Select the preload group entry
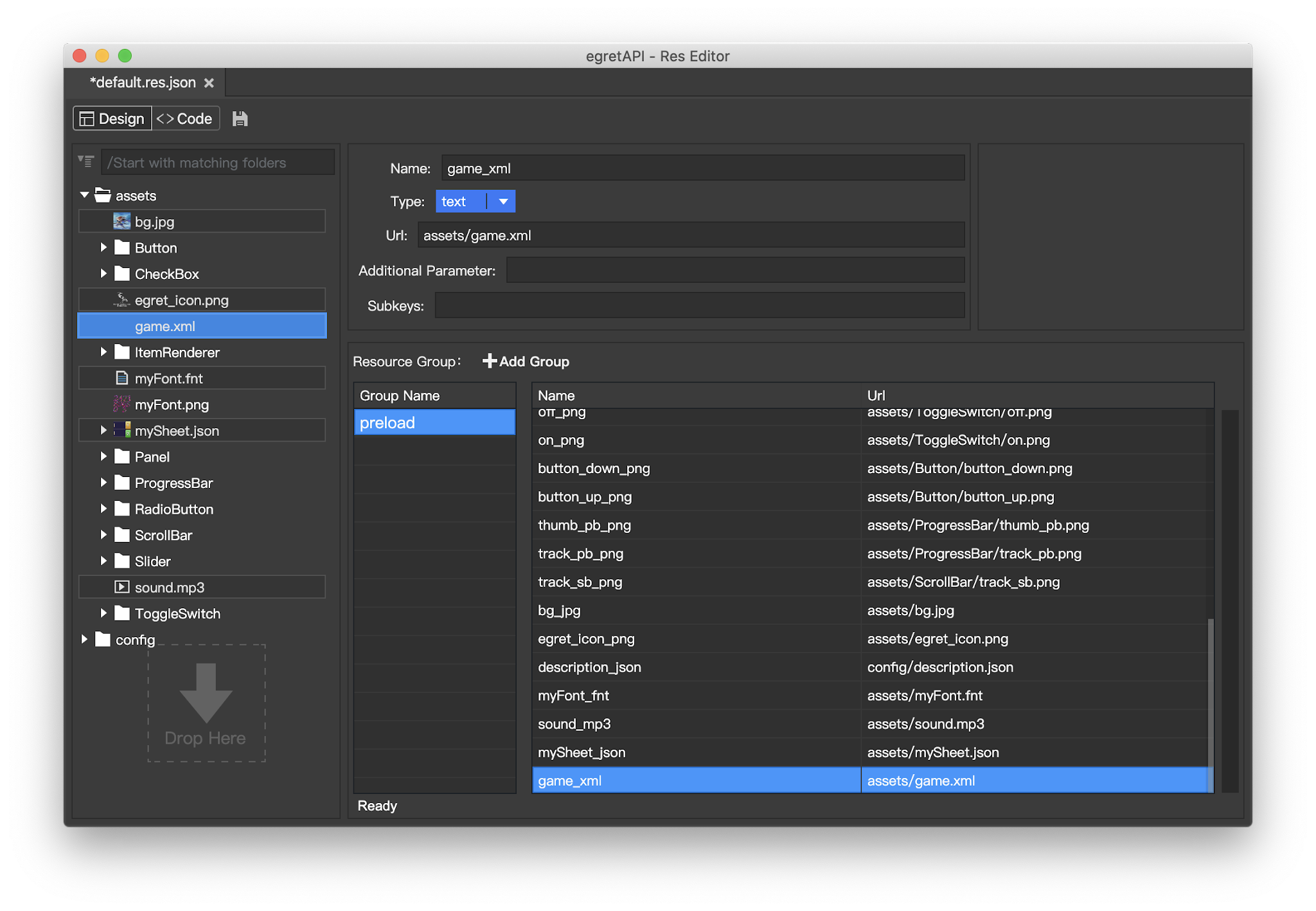 434,422
